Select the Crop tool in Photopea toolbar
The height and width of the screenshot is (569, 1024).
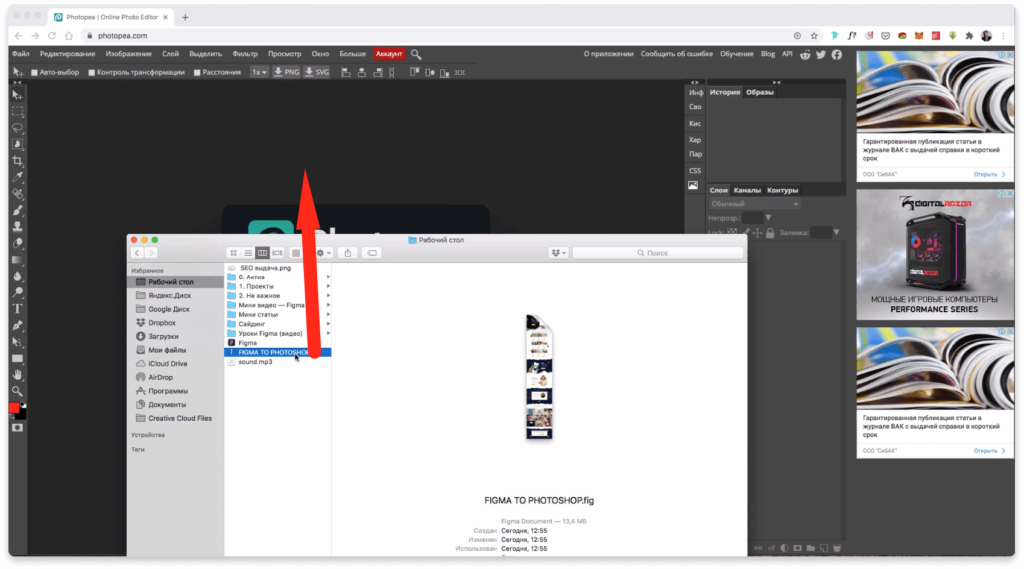click(17, 161)
